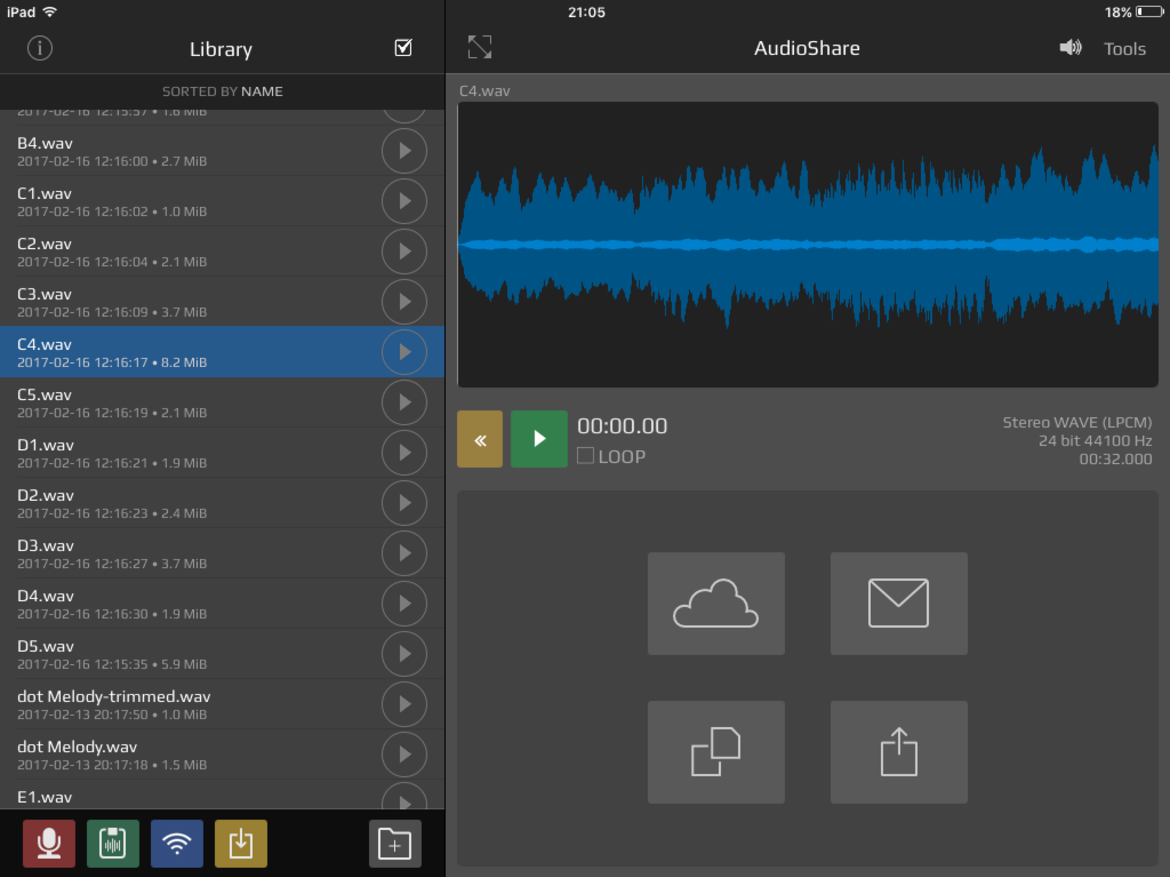Create a new folder with the plus folder icon
Screen dimensions: 1170x877
point(395,843)
